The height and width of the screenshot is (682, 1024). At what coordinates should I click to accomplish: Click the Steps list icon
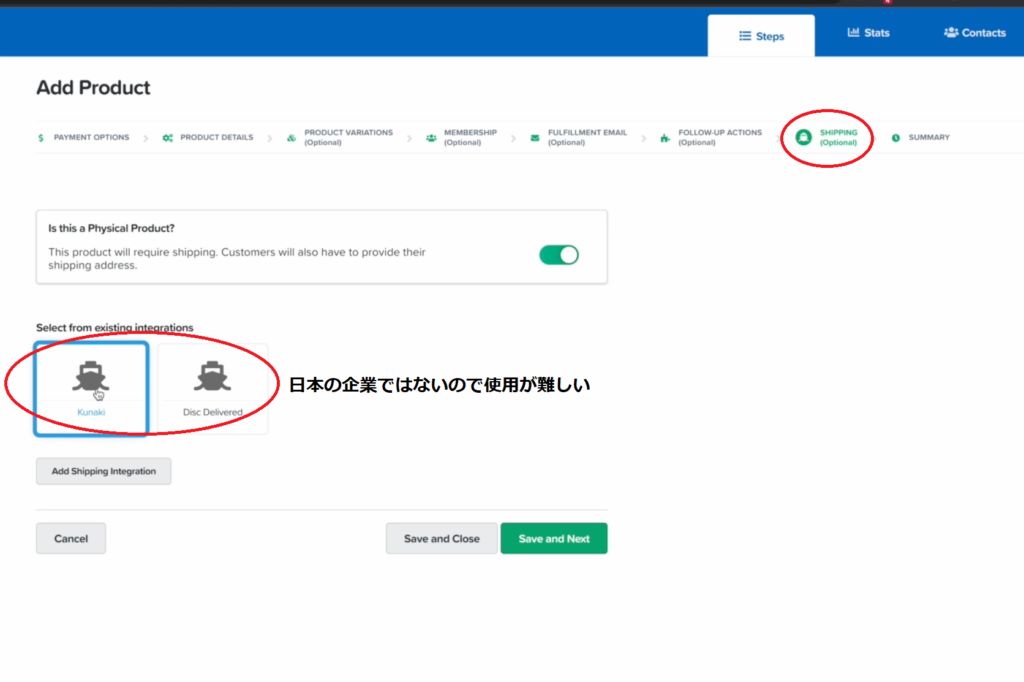click(x=744, y=36)
